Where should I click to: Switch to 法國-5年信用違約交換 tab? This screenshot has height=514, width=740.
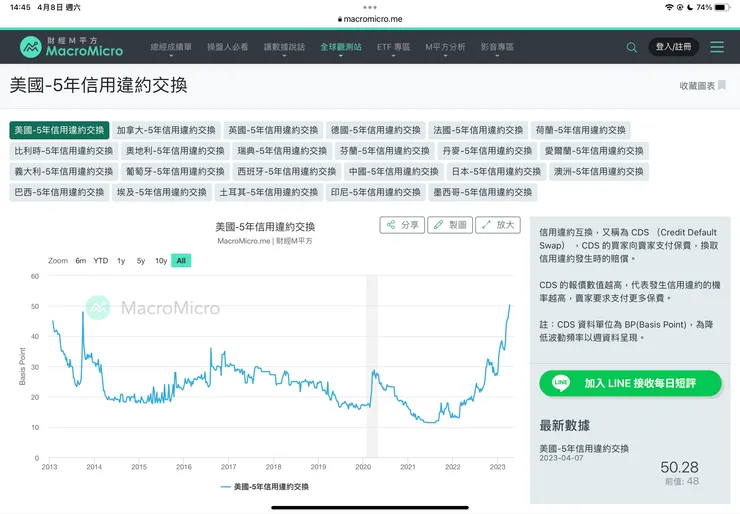478,130
